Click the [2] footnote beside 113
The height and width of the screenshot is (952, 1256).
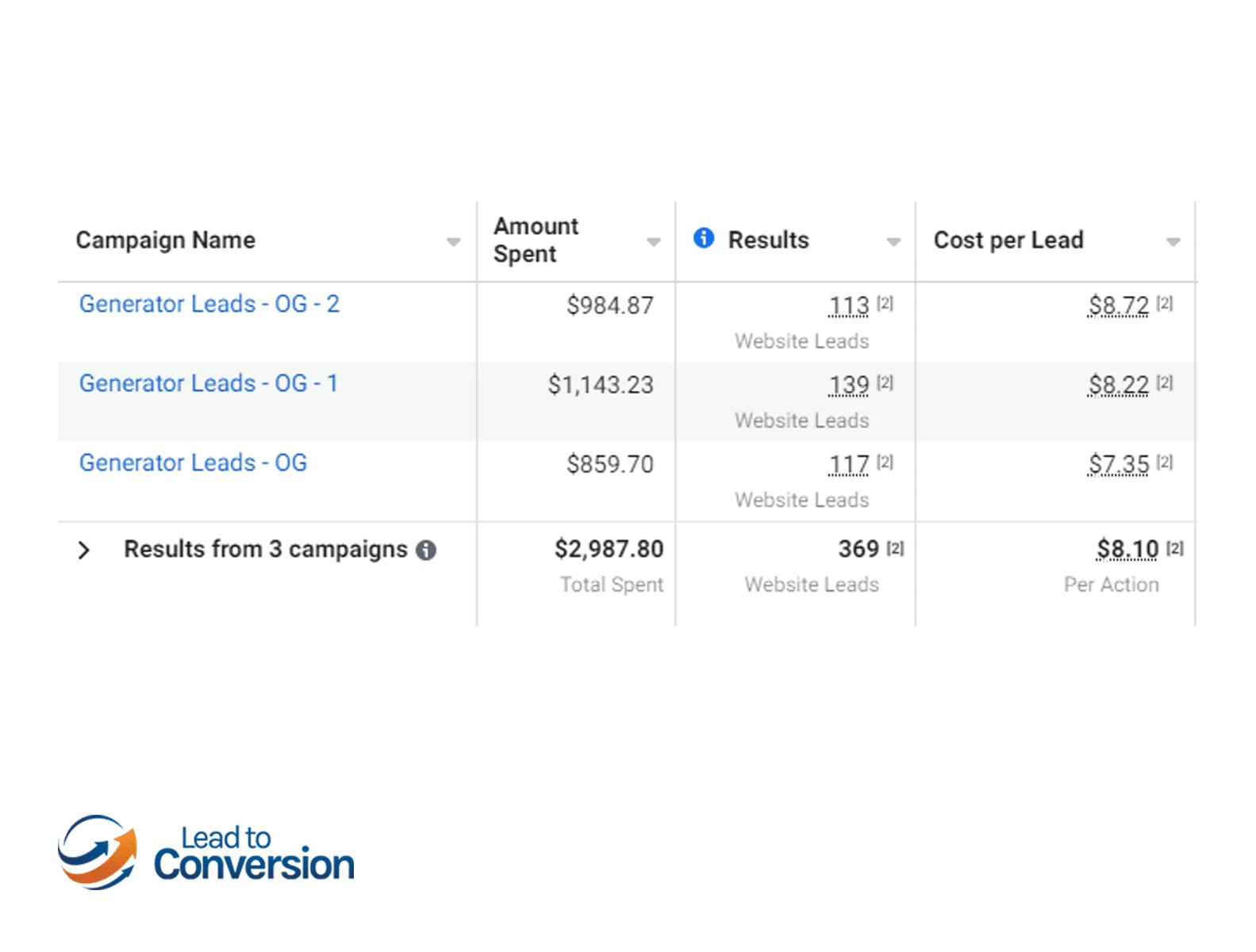click(x=885, y=303)
